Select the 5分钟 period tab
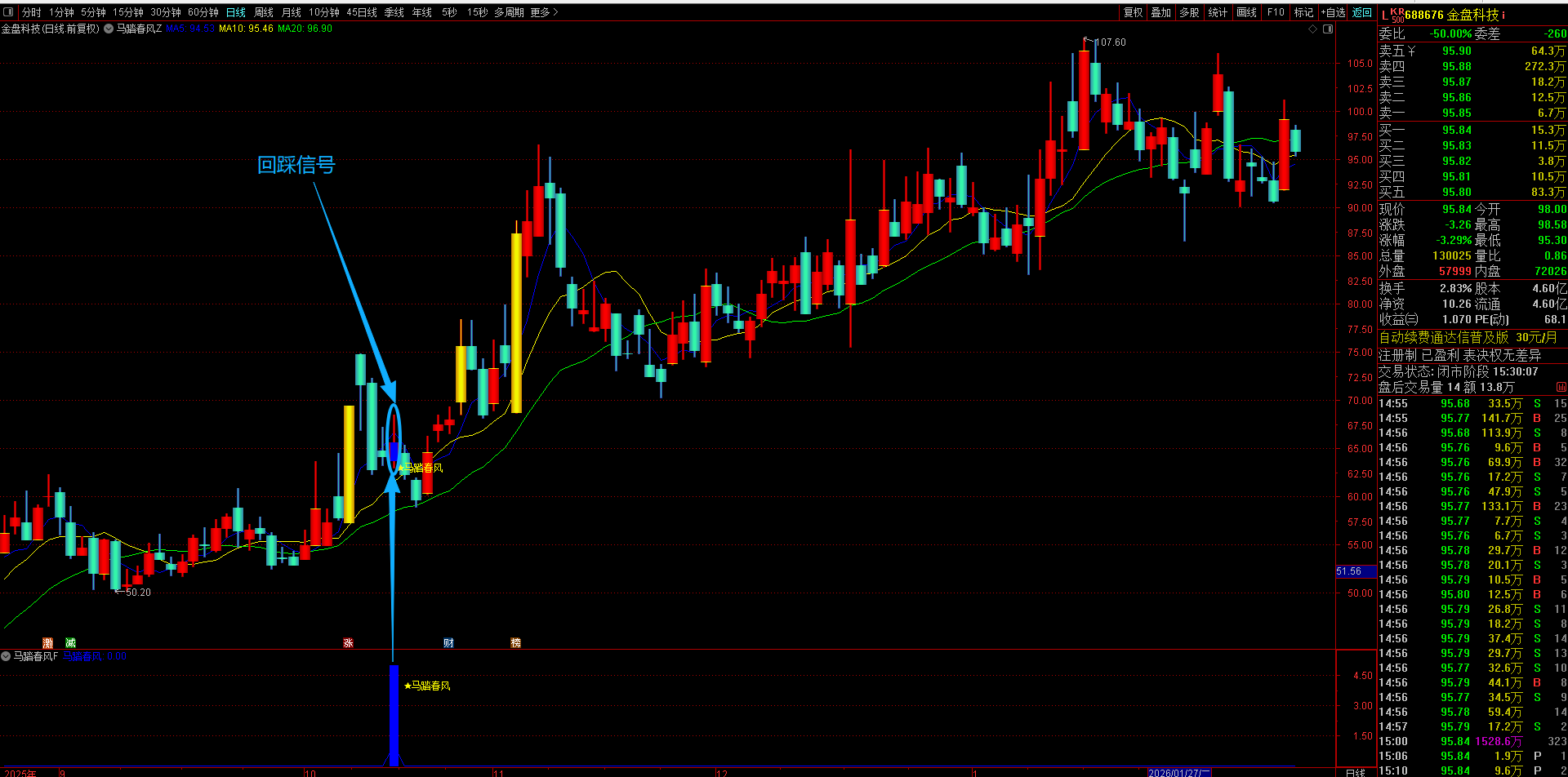The image size is (1568, 777). tap(93, 12)
